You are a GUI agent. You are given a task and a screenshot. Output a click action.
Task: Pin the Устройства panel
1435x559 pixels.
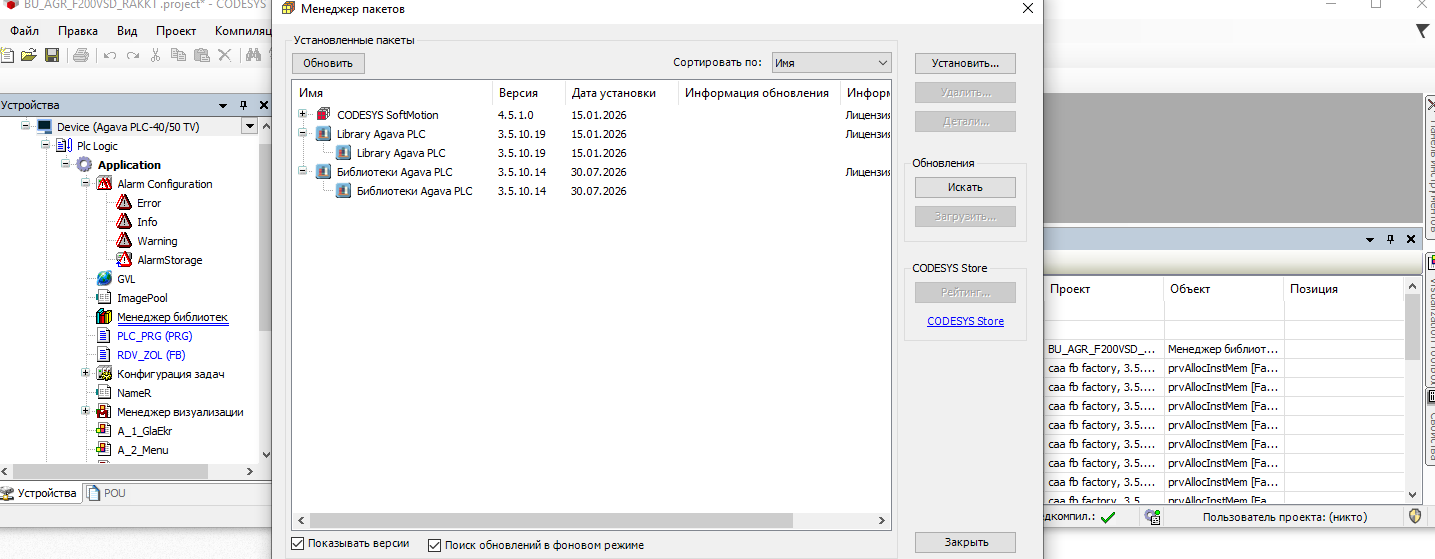coord(243,105)
